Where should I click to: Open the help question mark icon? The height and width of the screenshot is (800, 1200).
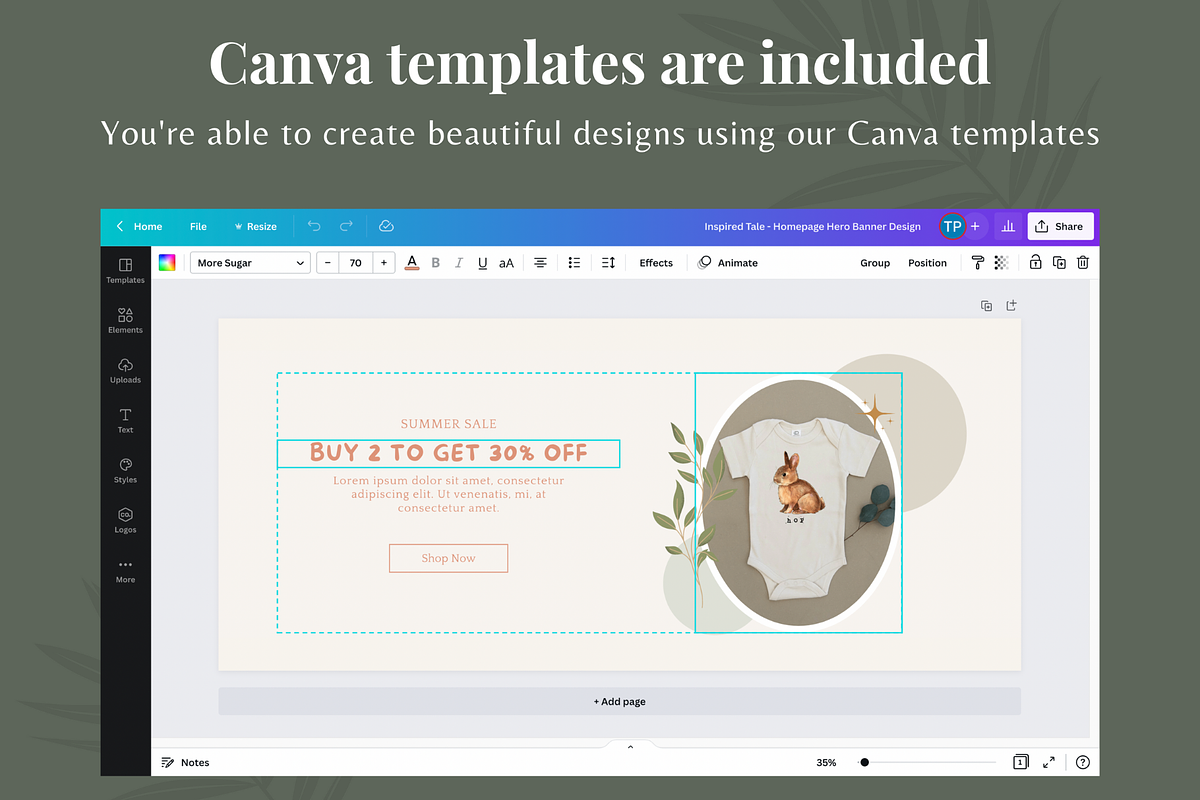click(1082, 762)
